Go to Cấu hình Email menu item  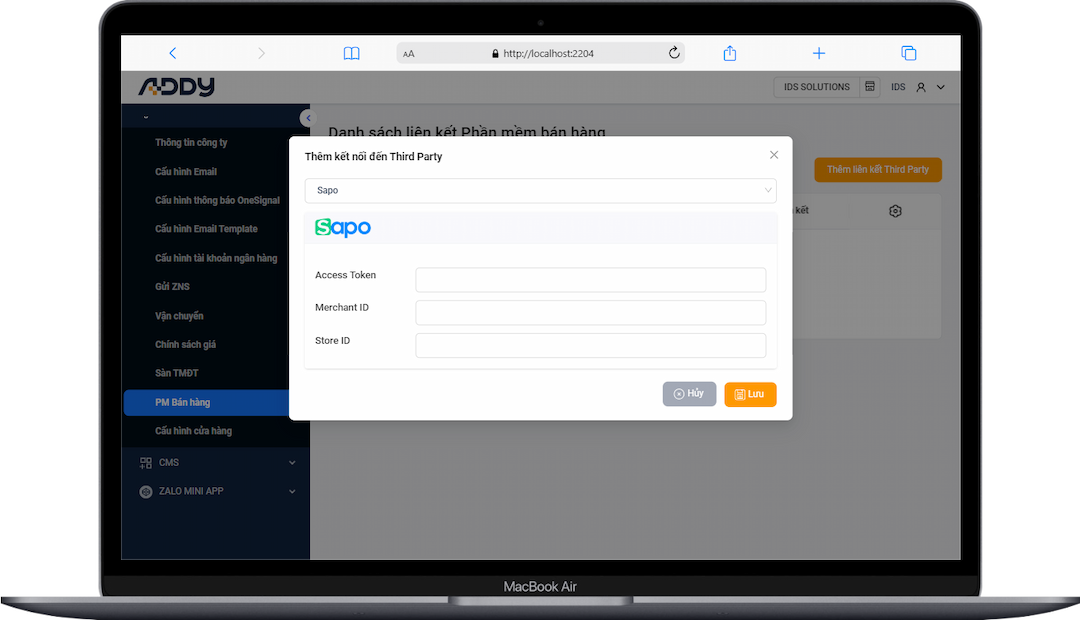[186, 172]
